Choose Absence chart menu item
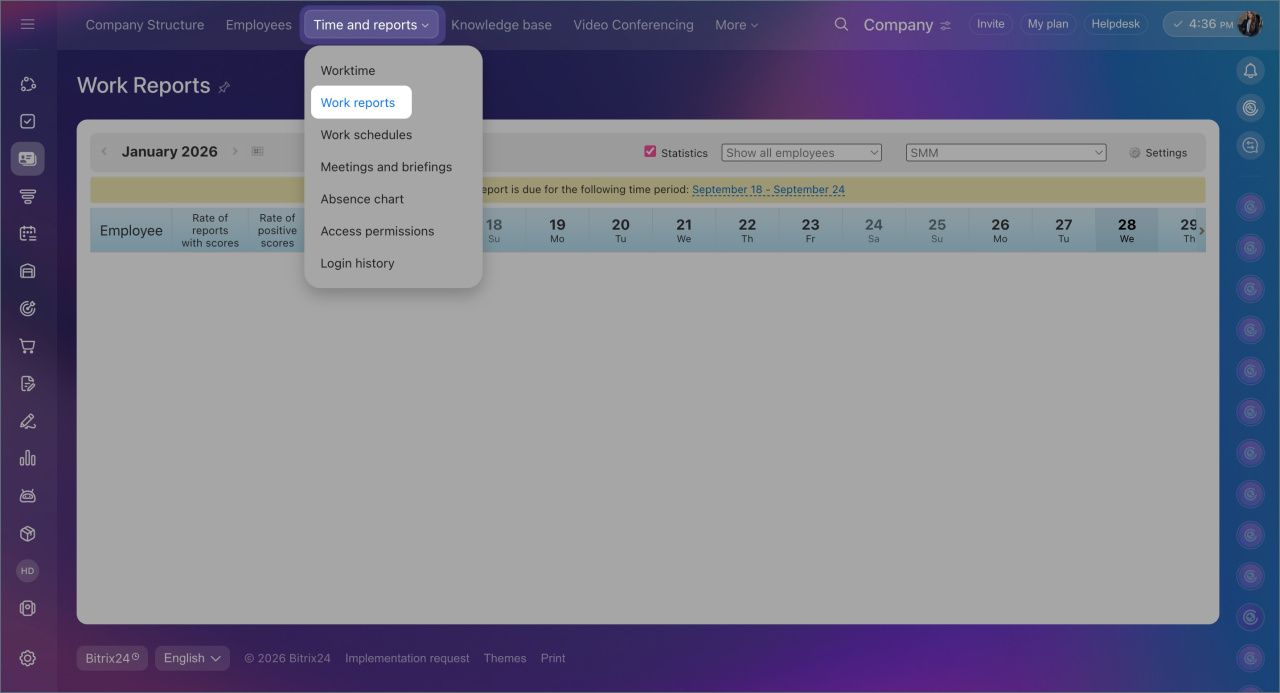The width and height of the screenshot is (1280, 693). click(362, 199)
